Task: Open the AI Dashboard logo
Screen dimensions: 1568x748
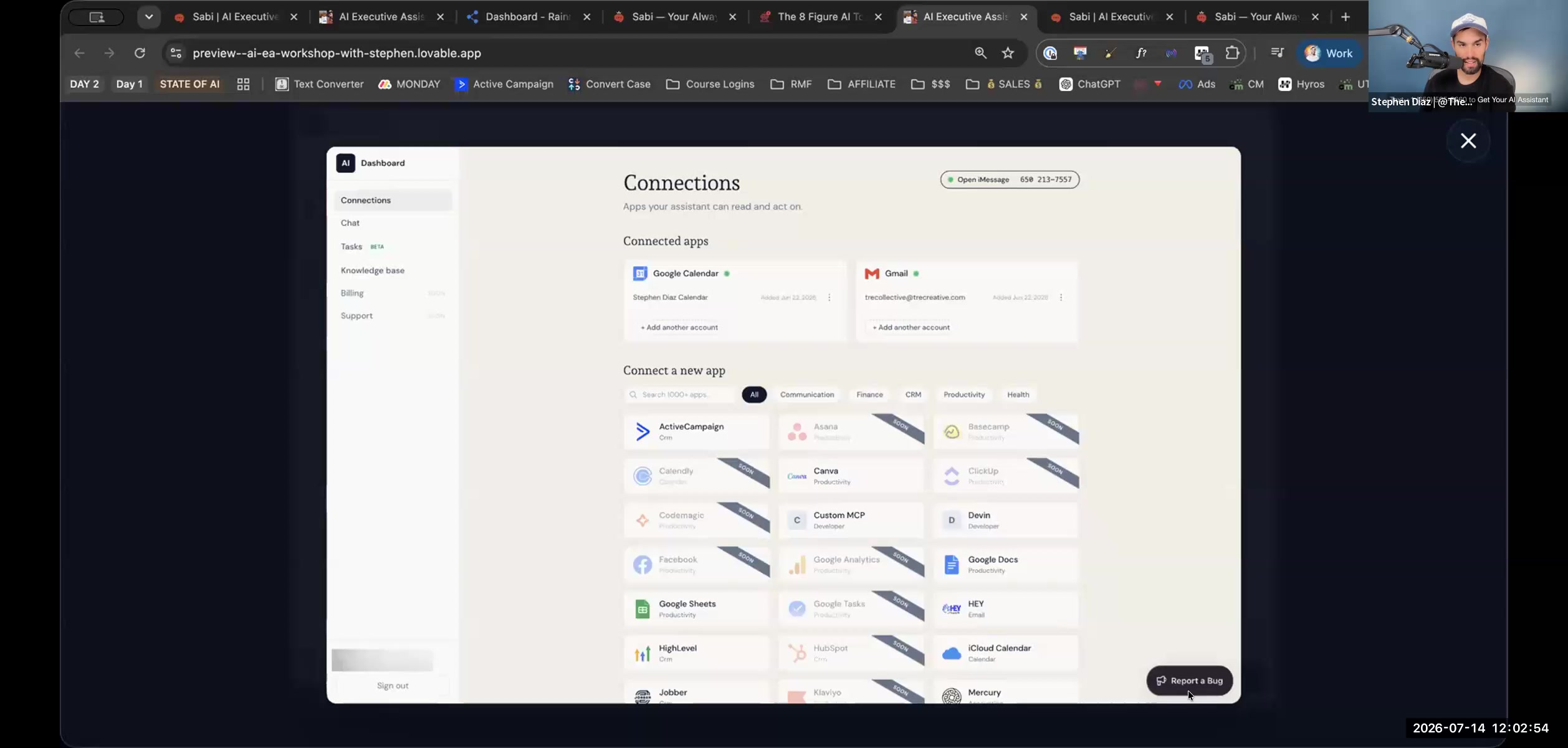Action: pos(346,163)
